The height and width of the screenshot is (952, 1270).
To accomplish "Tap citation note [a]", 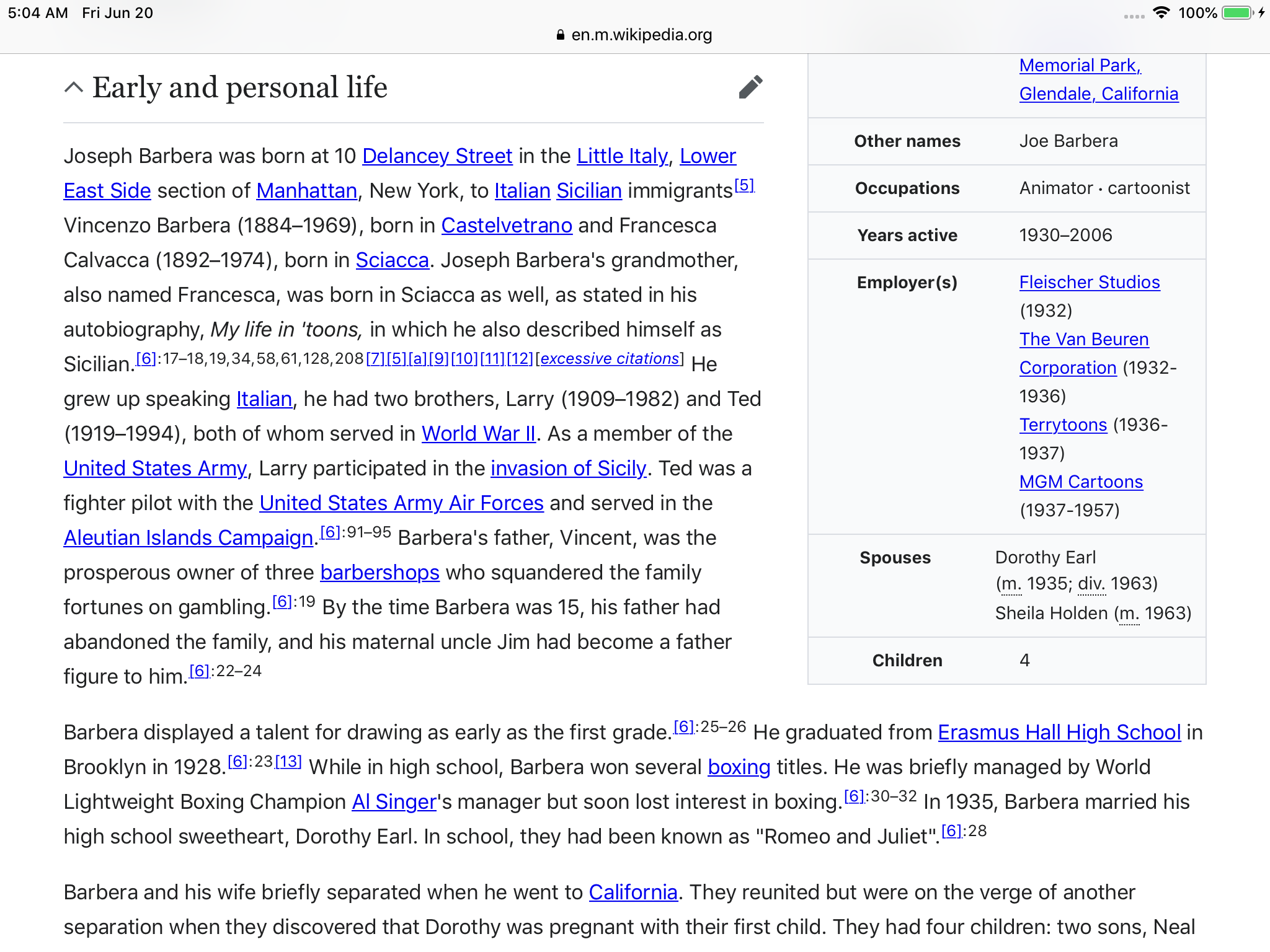I will coord(417,358).
